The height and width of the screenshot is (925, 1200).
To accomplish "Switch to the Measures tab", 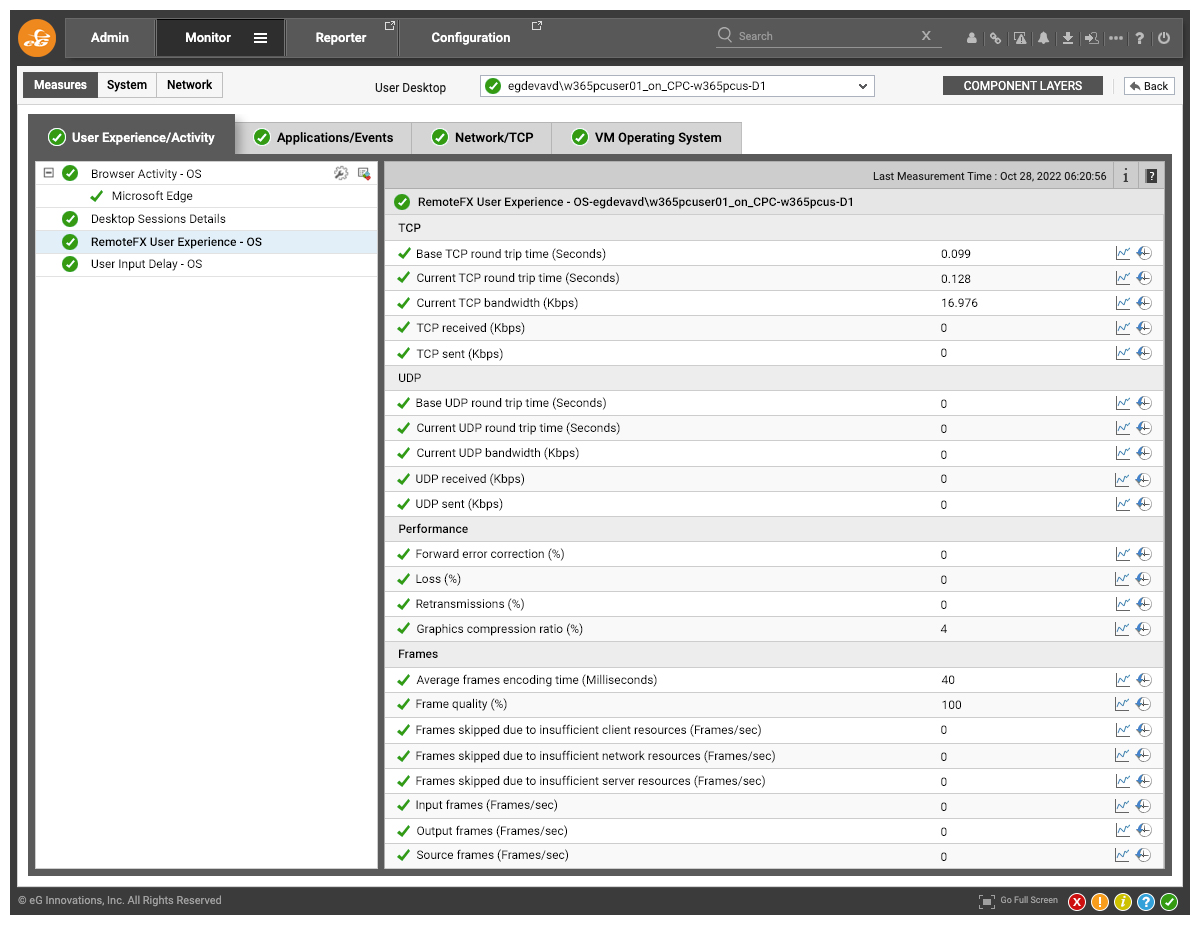I will [x=60, y=85].
